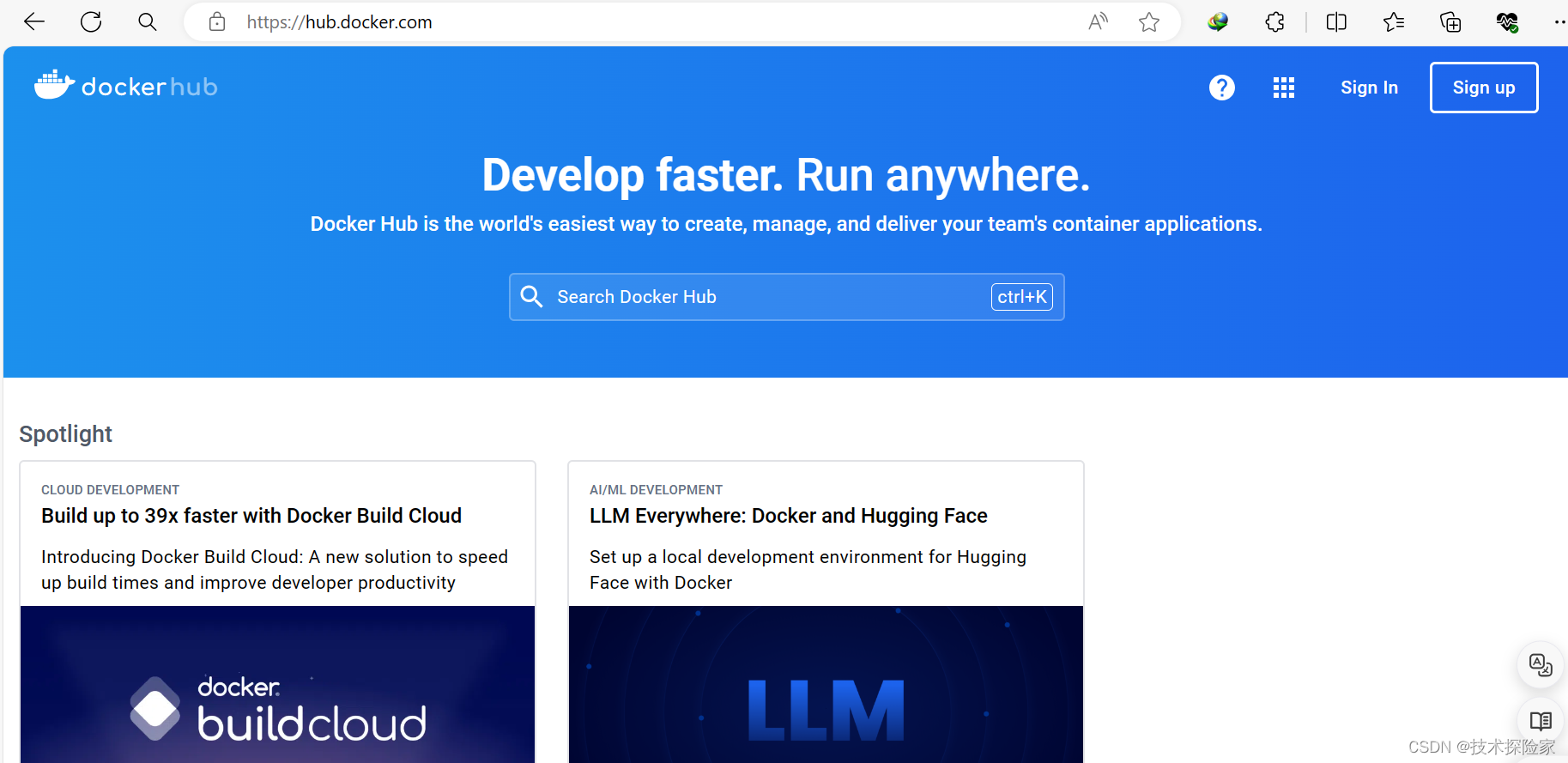Go back with the browser back arrow
Viewport: 1568px width, 763px height.
34,21
